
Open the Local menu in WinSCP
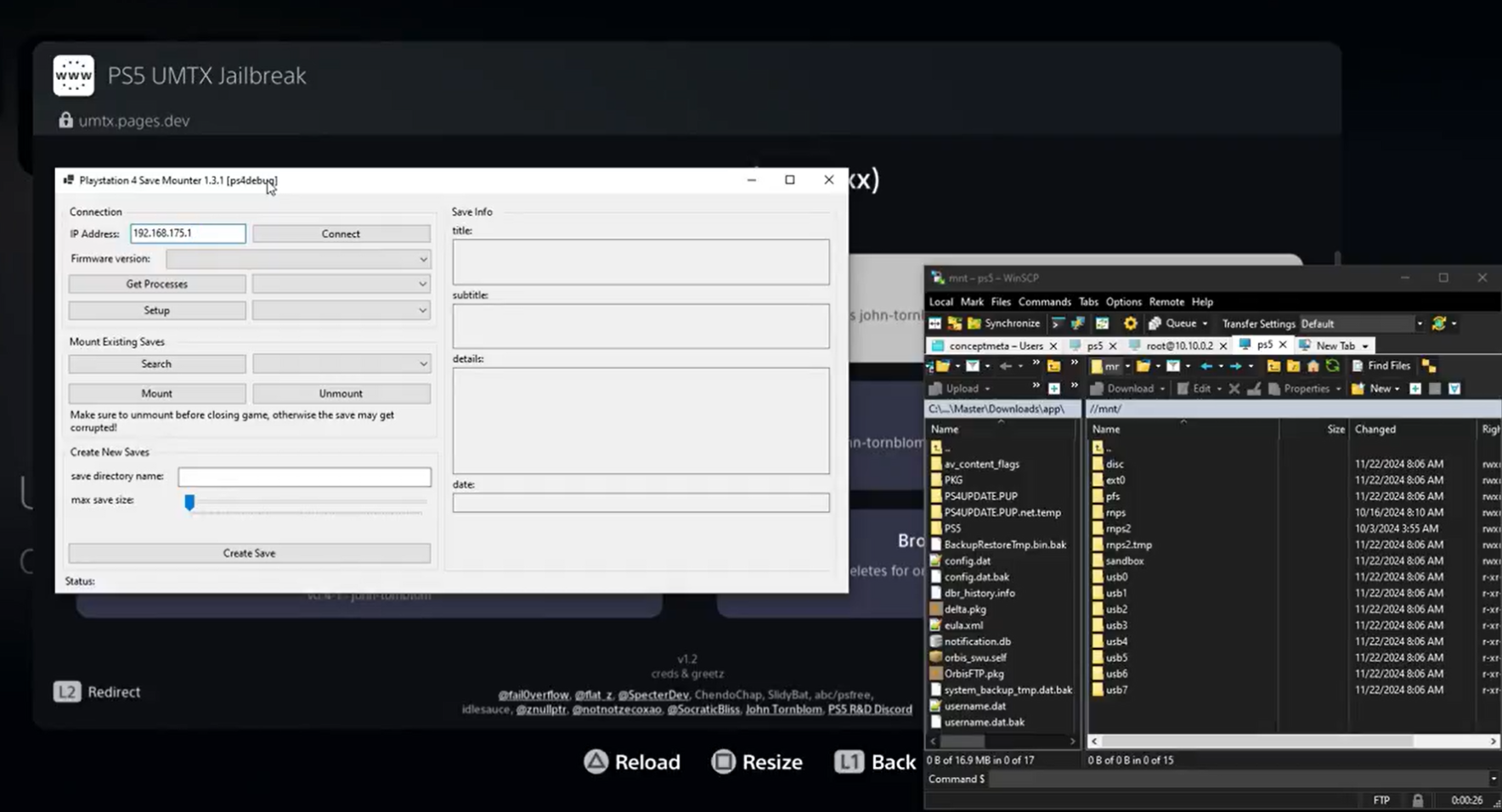point(940,302)
